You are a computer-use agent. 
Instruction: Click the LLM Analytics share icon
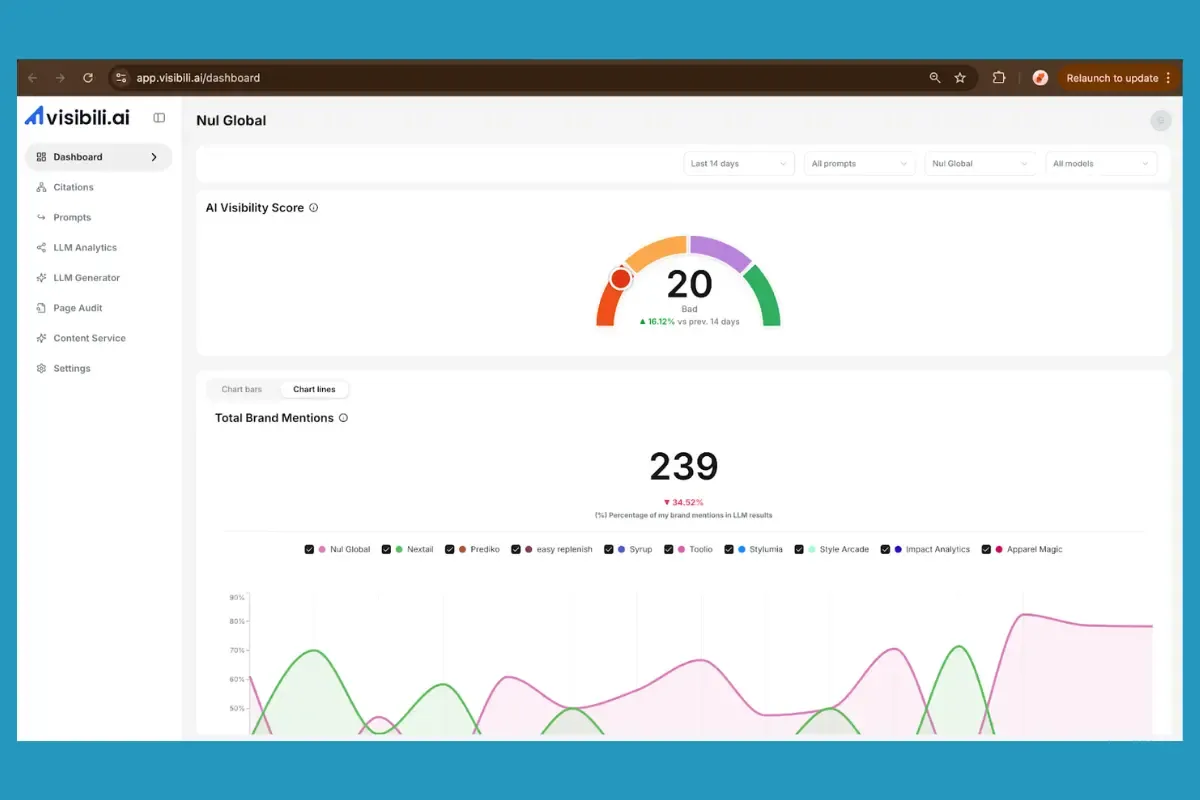click(41, 247)
